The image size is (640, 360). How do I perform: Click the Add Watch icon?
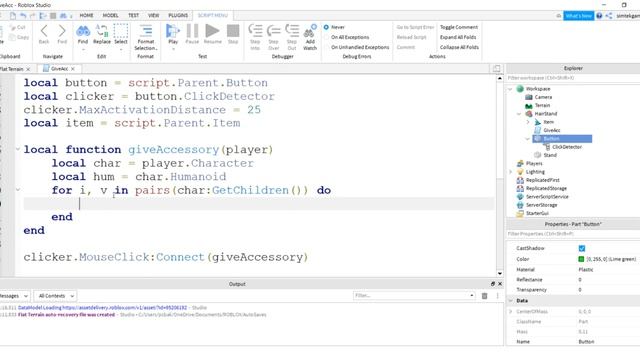click(x=310, y=31)
